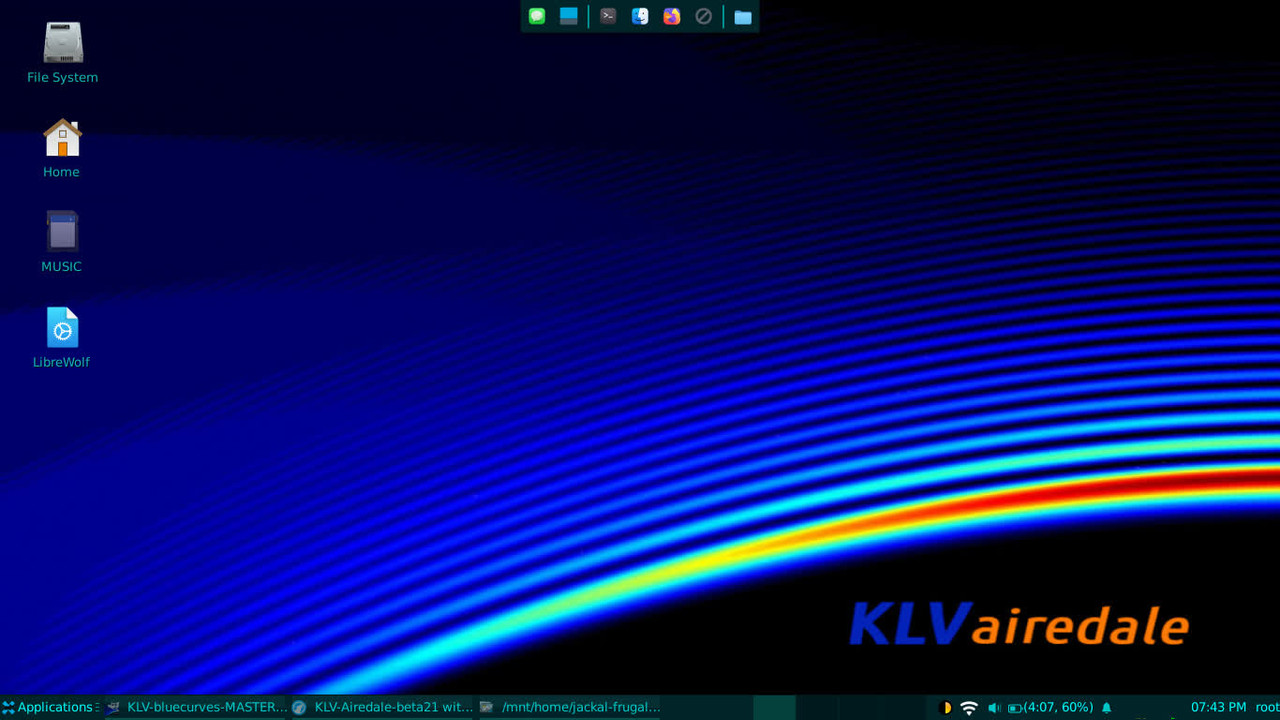
Task: Open the File System desktop icon
Action: tap(62, 54)
